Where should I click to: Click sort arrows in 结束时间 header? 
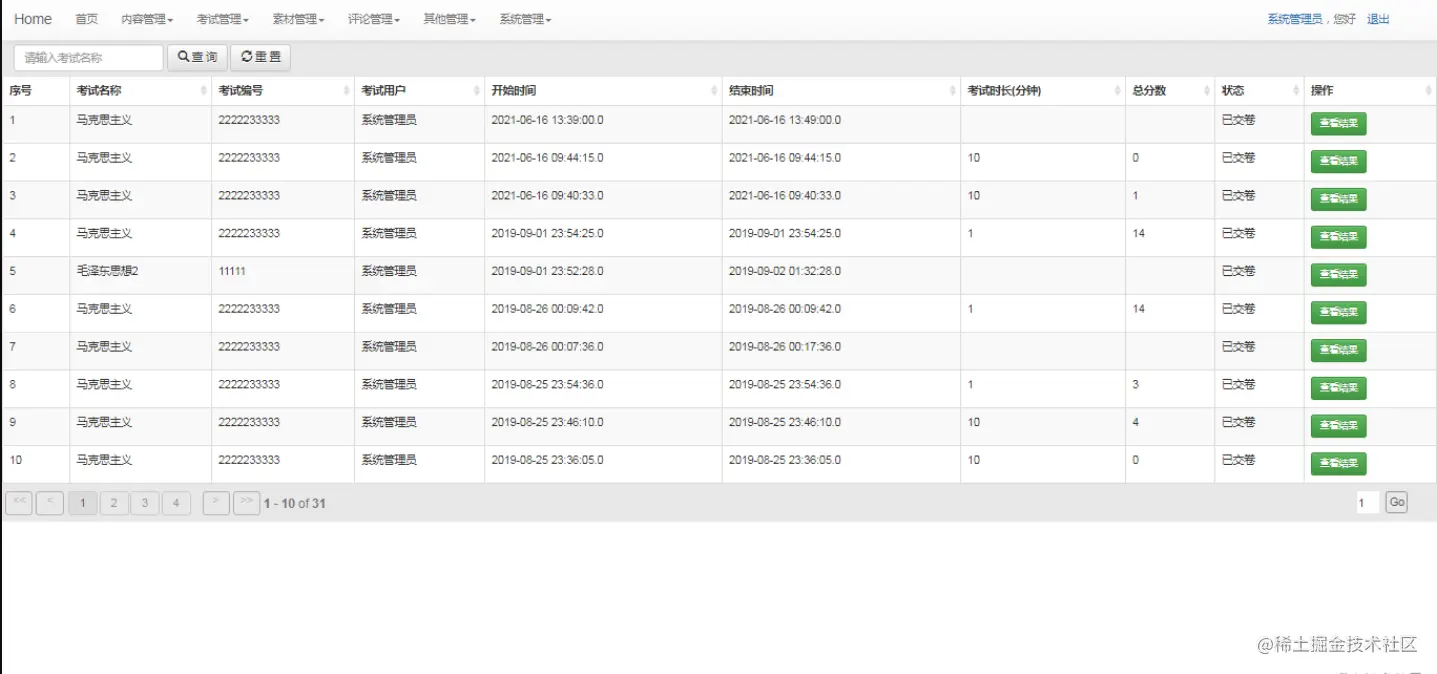952,91
